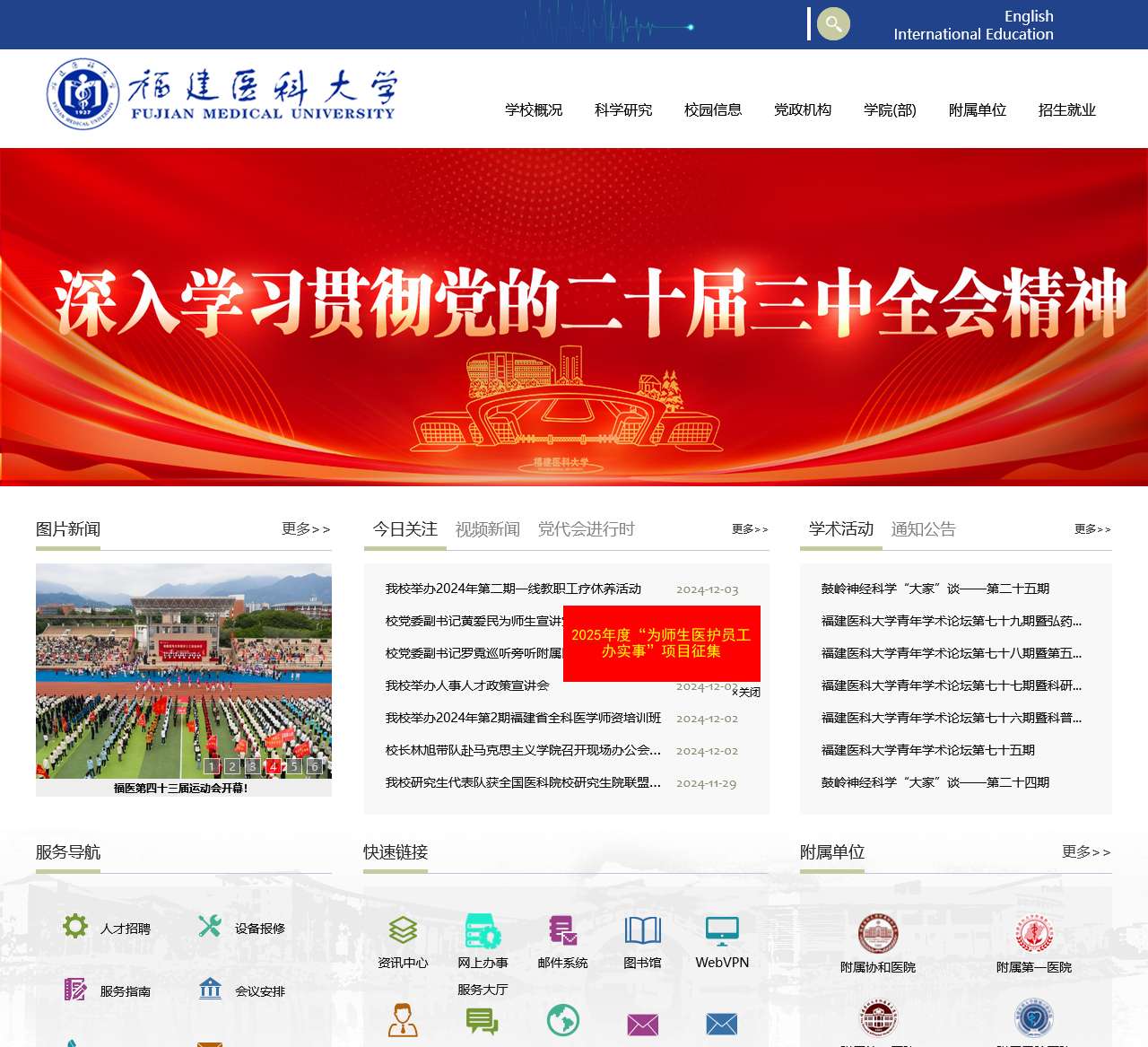Image resolution: width=1148 pixels, height=1047 pixels.
Task: Open 福建医科大学青年学术论坛第七十五期
Action: [928, 751]
